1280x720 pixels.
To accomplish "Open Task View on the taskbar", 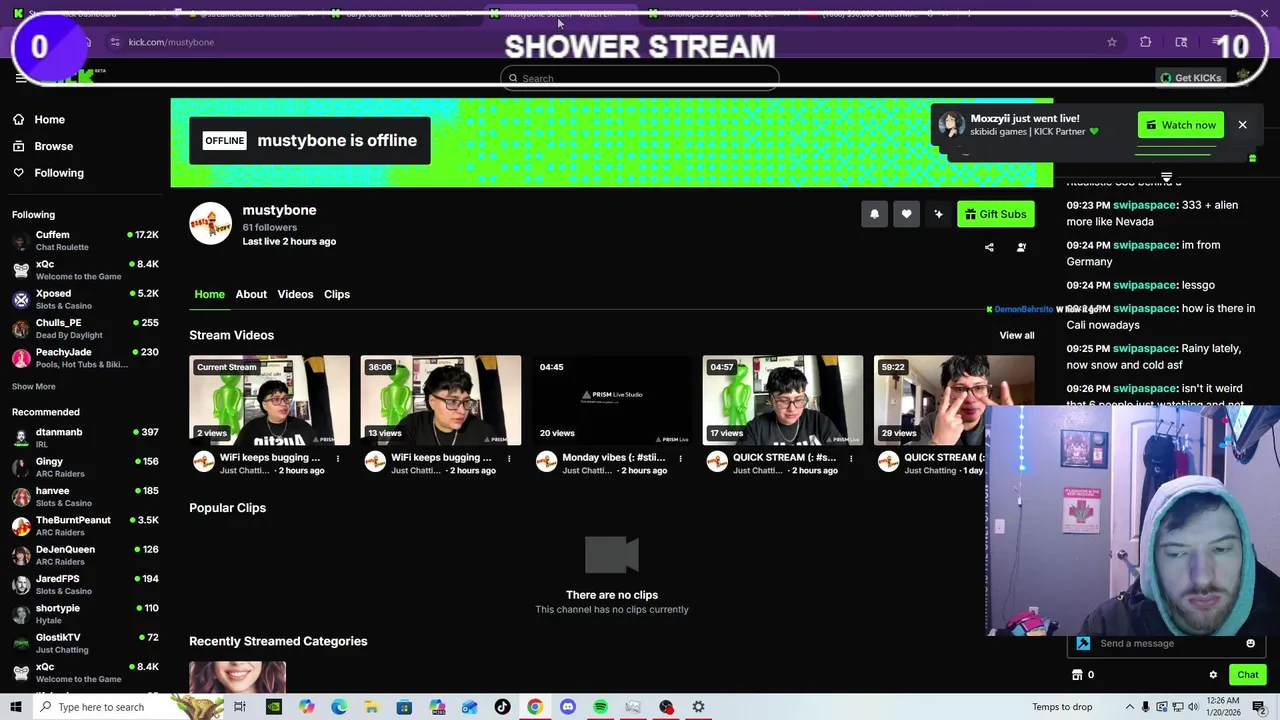I will (240, 707).
